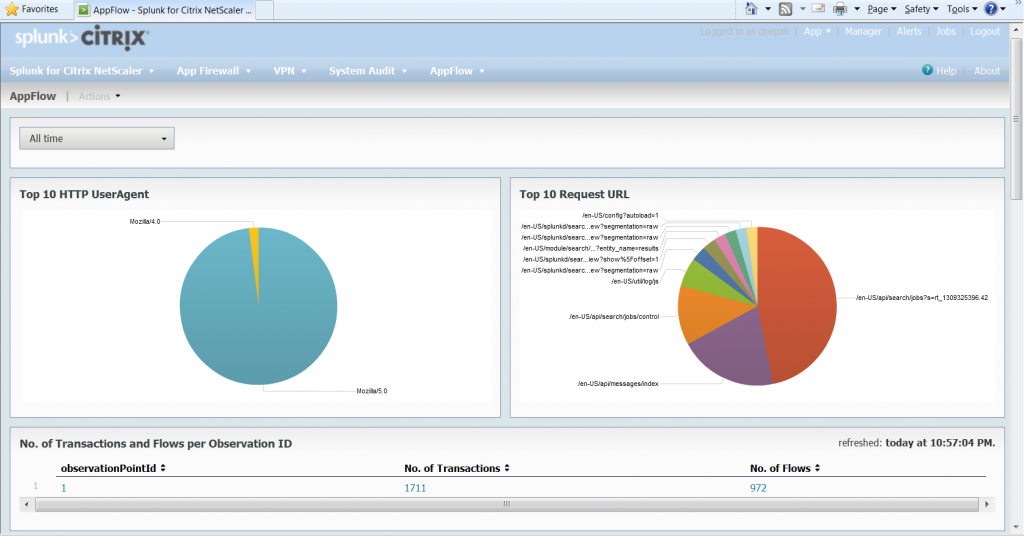Click the Manager link
The width and height of the screenshot is (1024, 536).
863,31
